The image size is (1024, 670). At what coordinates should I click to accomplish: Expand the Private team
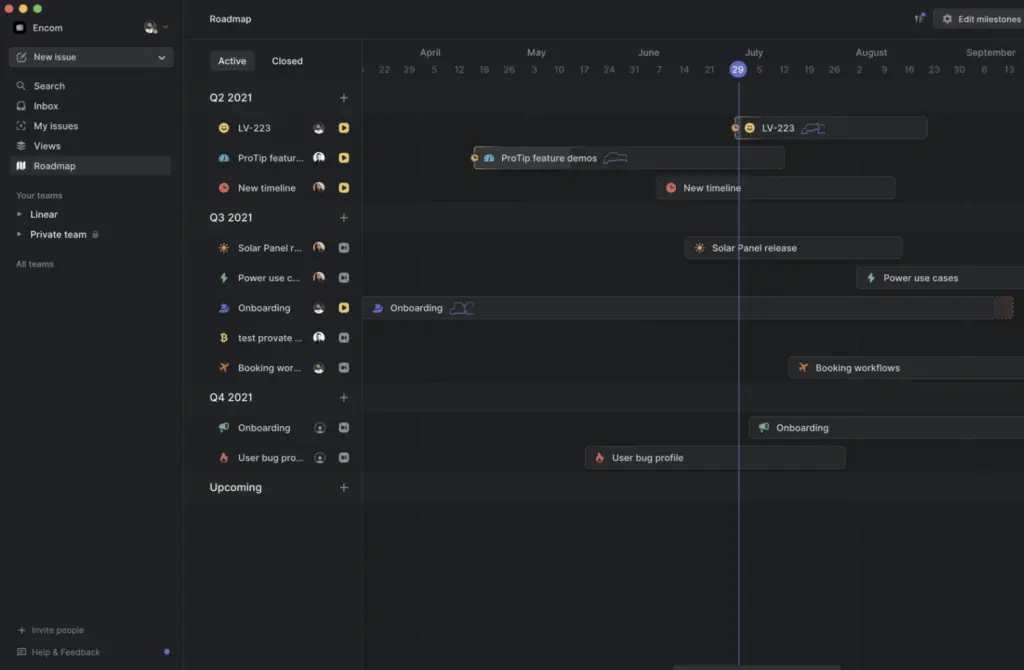pos(20,234)
